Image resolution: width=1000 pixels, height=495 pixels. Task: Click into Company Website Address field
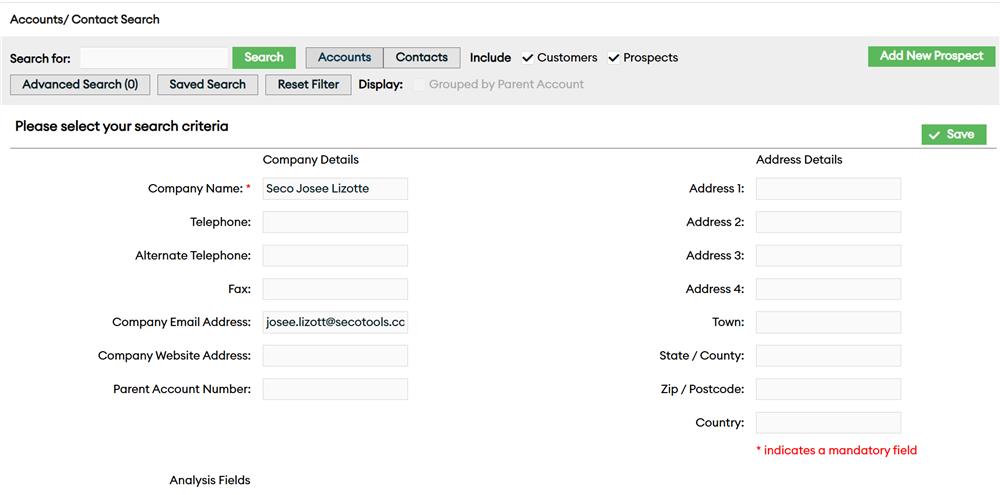335,356
